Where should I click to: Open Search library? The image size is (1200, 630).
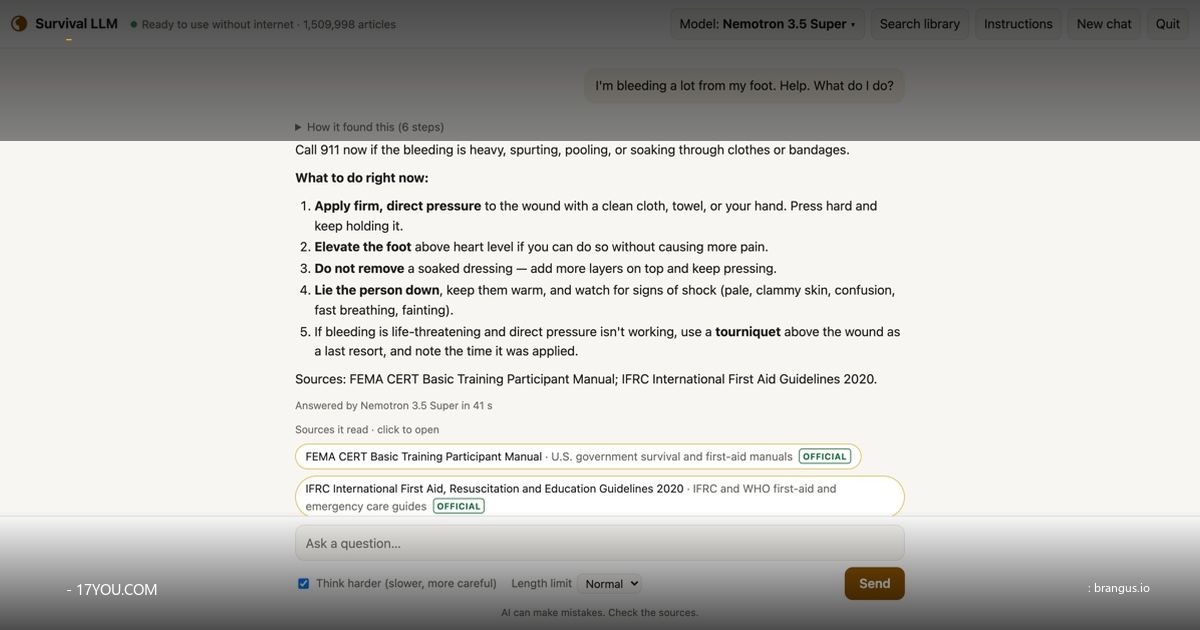pos(919,24)
